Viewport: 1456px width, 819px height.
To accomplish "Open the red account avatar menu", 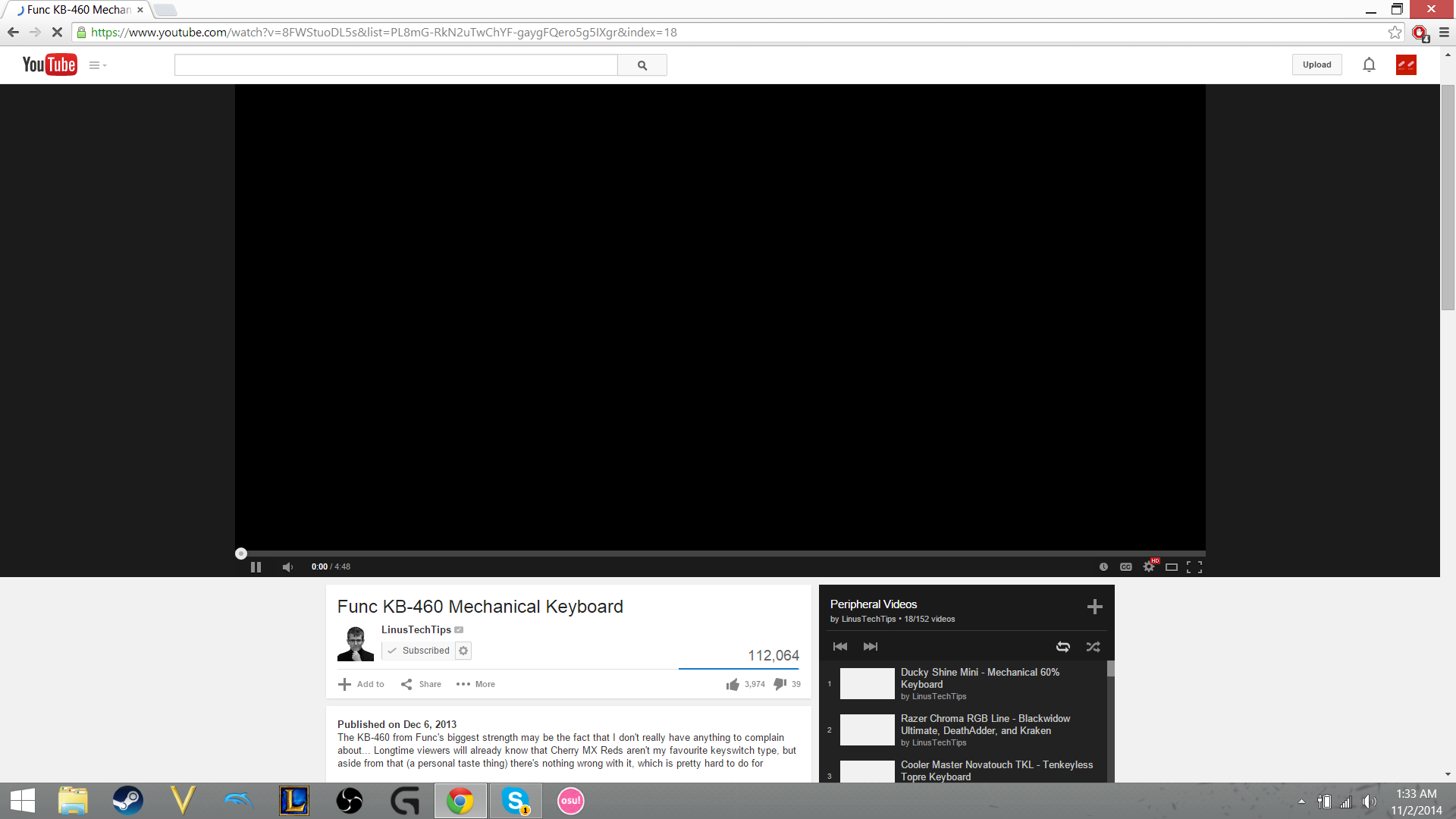I will point(1406,65).
